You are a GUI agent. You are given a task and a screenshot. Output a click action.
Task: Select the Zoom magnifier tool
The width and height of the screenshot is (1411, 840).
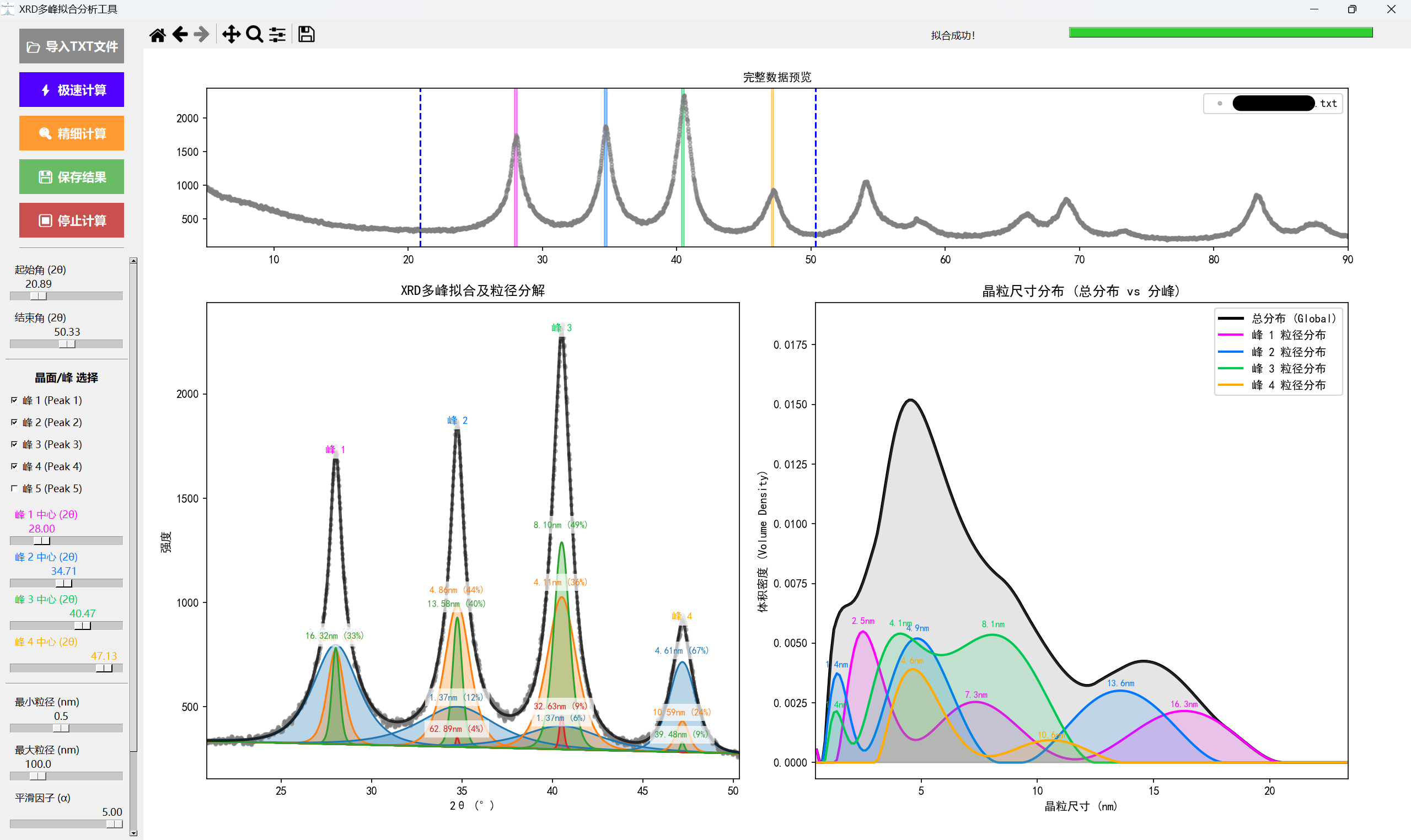255,35
